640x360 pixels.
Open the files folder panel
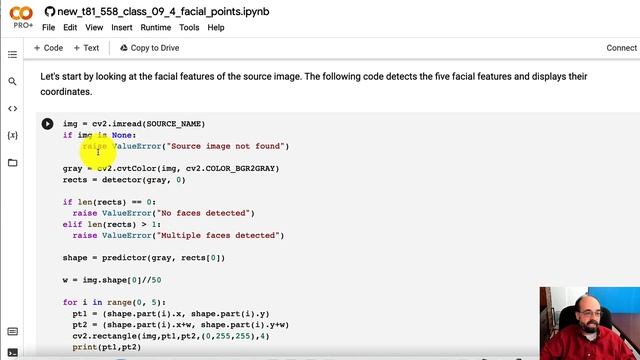click(13, 162)
